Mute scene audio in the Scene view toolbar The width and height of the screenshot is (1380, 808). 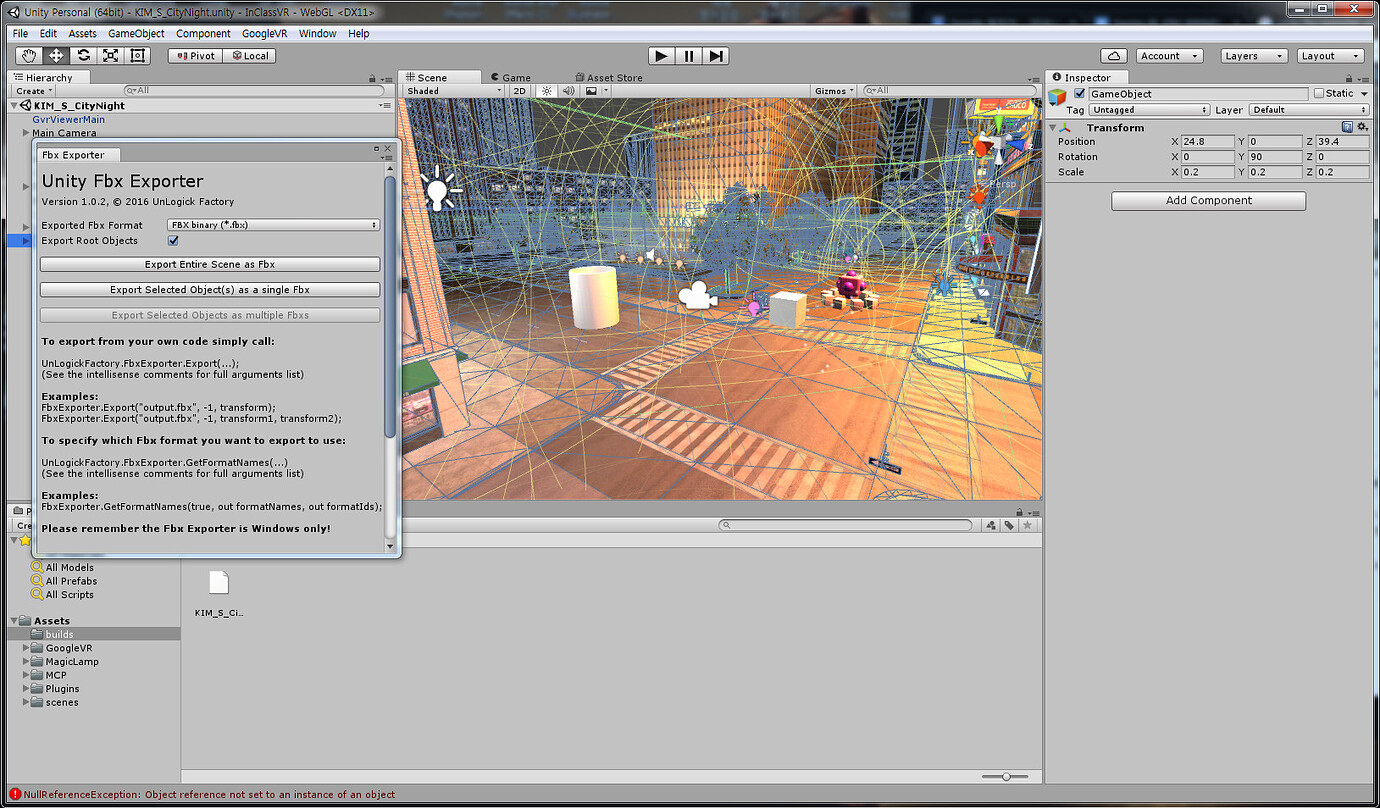[568, 90]
